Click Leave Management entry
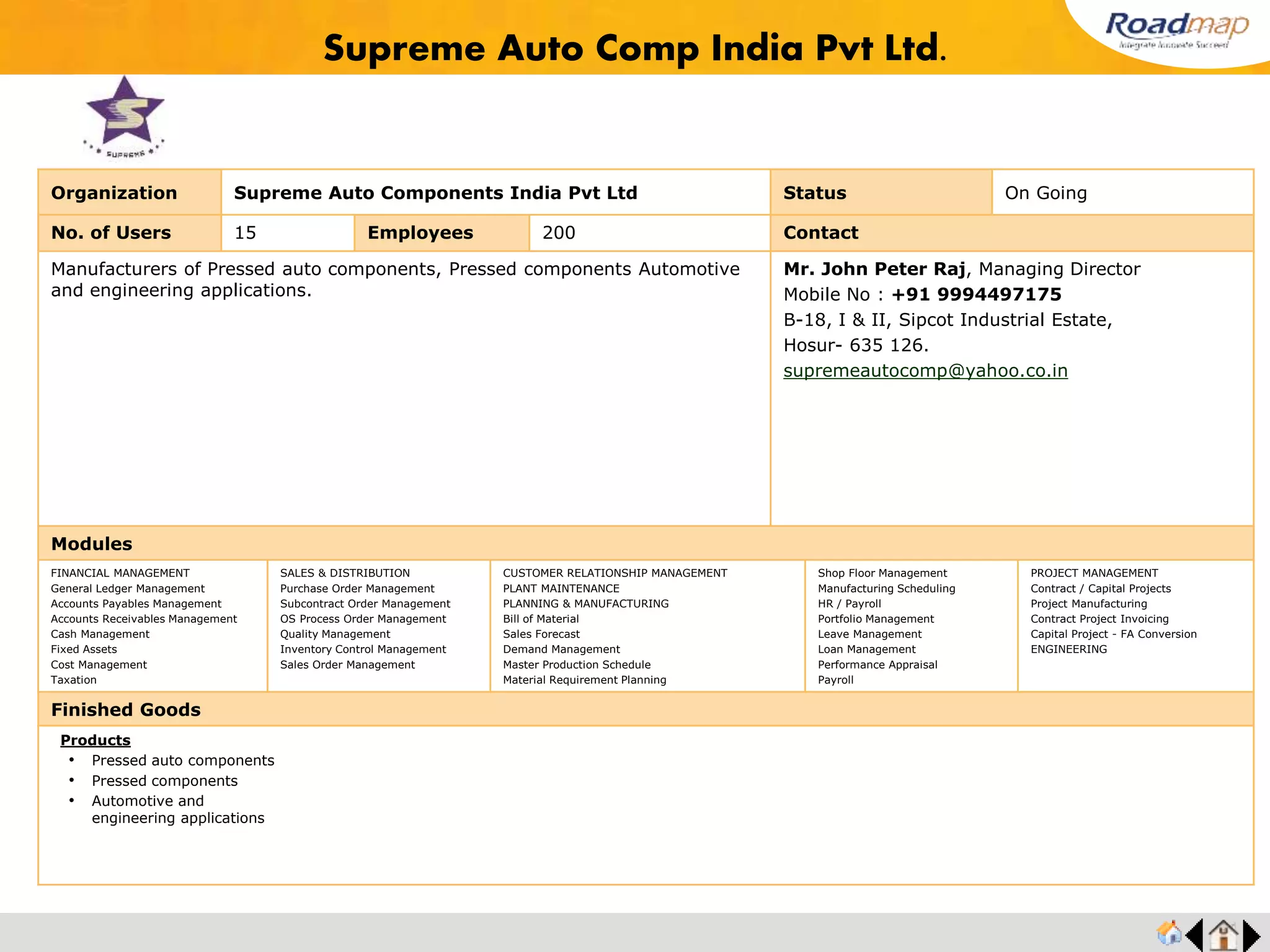This screenshot has height=952, width=1270. click(869, 634)
